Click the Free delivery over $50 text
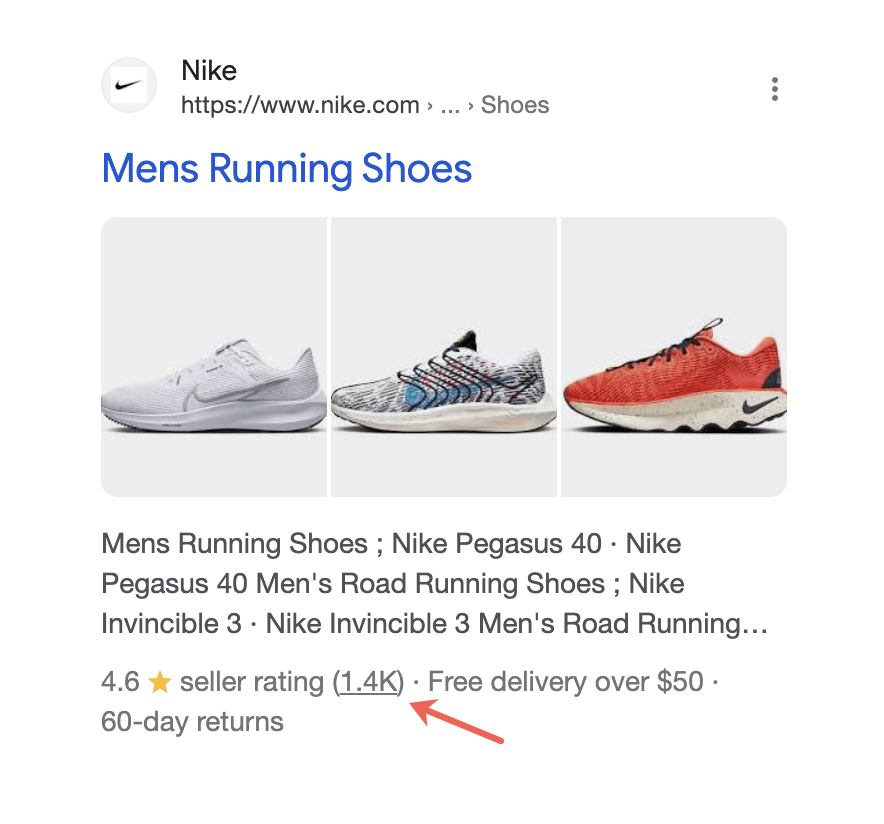 click(566, 683)
